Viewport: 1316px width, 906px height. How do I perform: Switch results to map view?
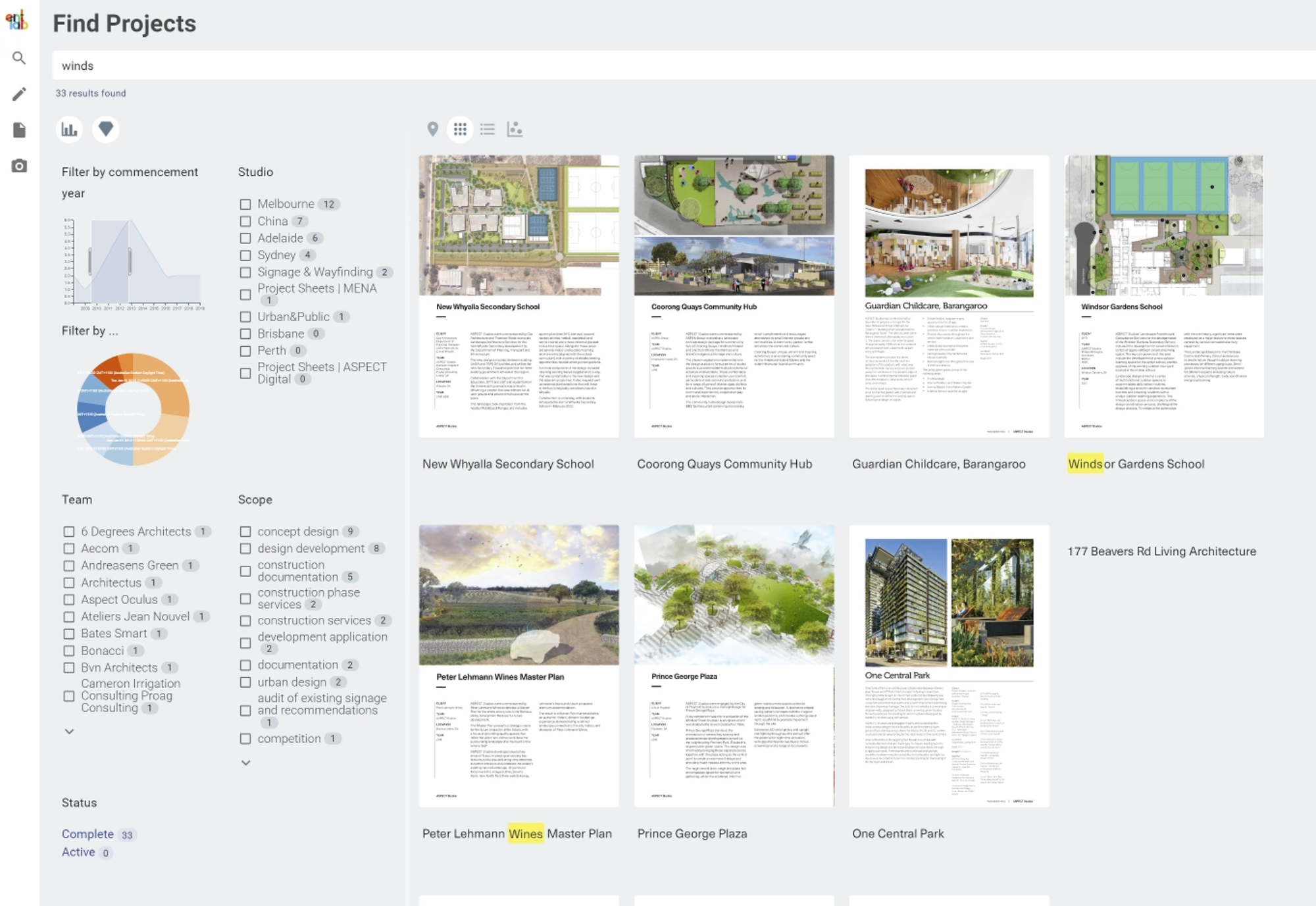coord(432,130)
